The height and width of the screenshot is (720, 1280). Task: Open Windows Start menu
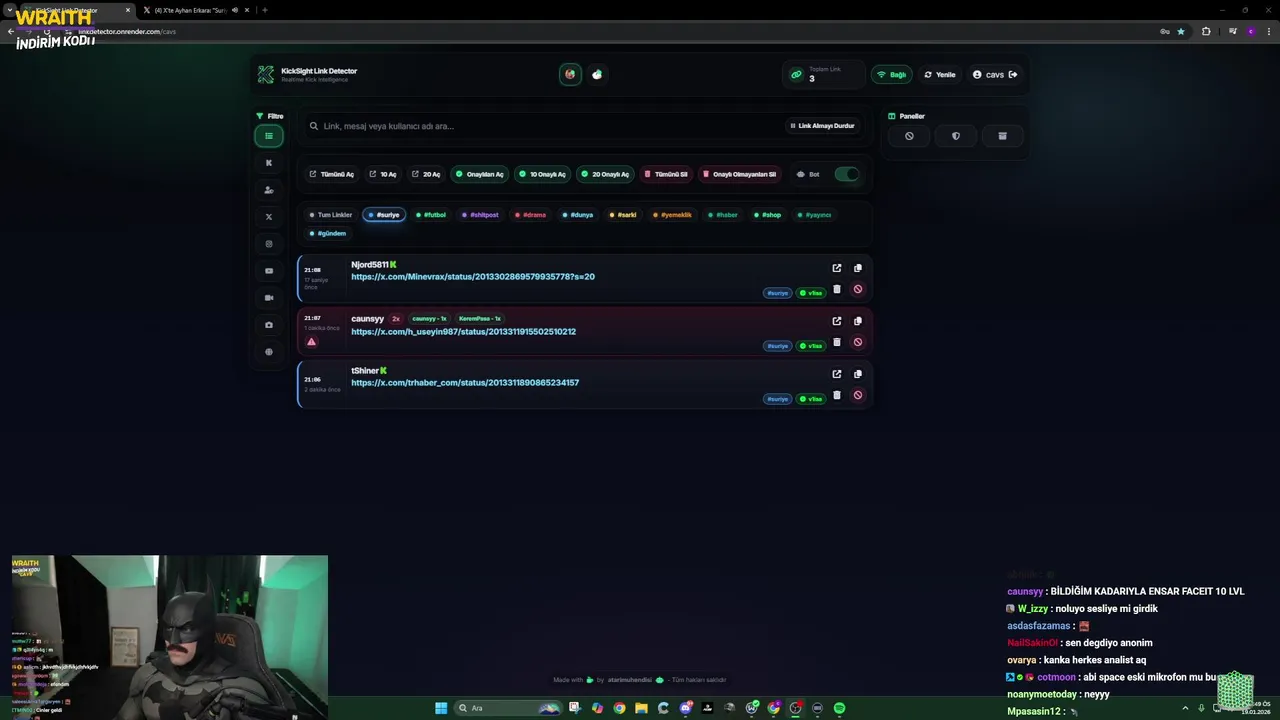(441, 708)
